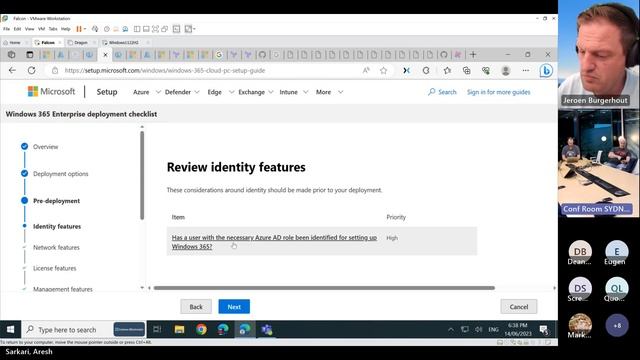Screen dimensions: 640x360
Task: Reload the page with the refresh icon
Action: click(x=31, y=70)
